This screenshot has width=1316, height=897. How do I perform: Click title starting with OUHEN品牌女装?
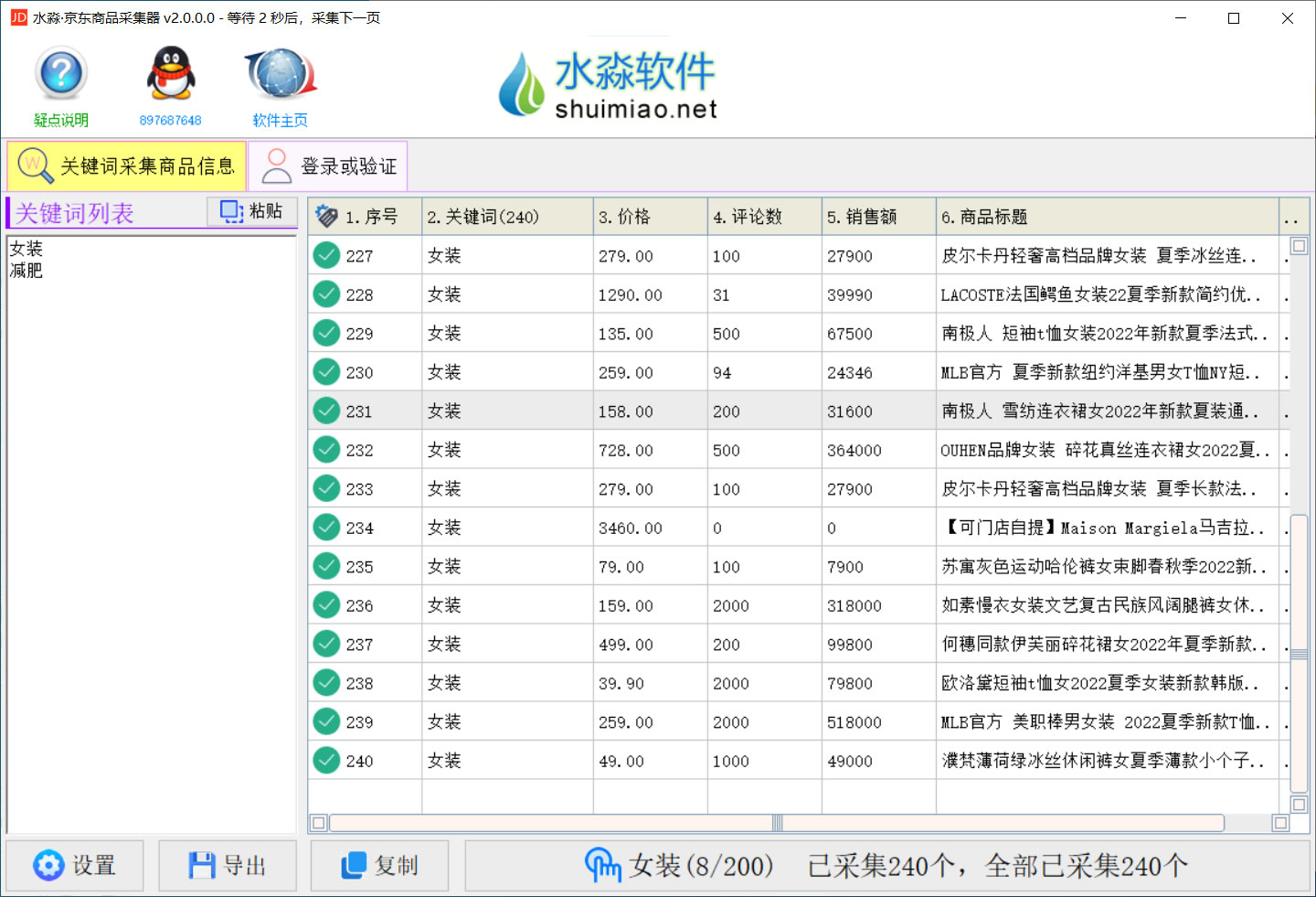point(1106,450)
